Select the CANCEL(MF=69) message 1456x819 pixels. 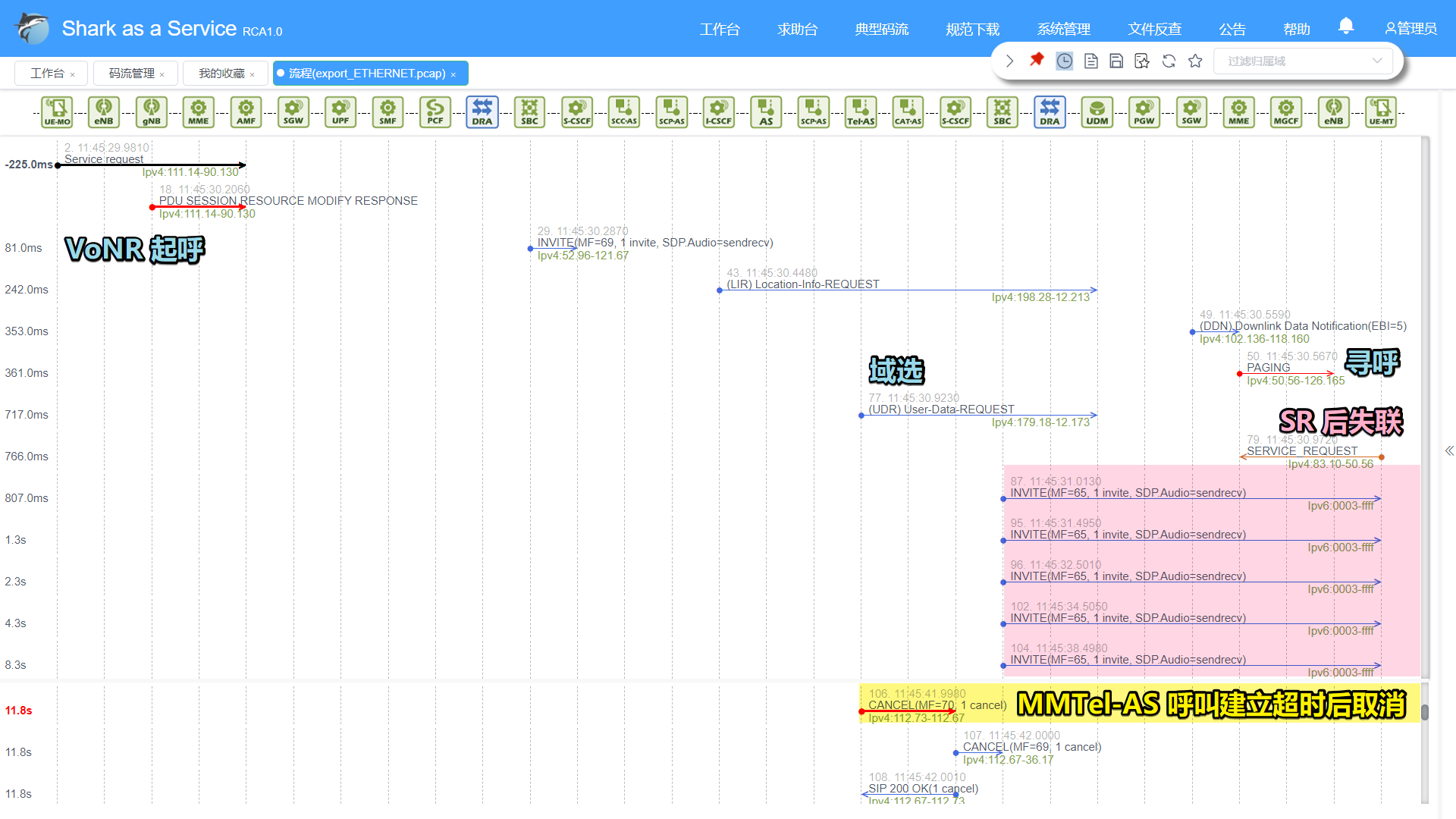click(1032, 747)
